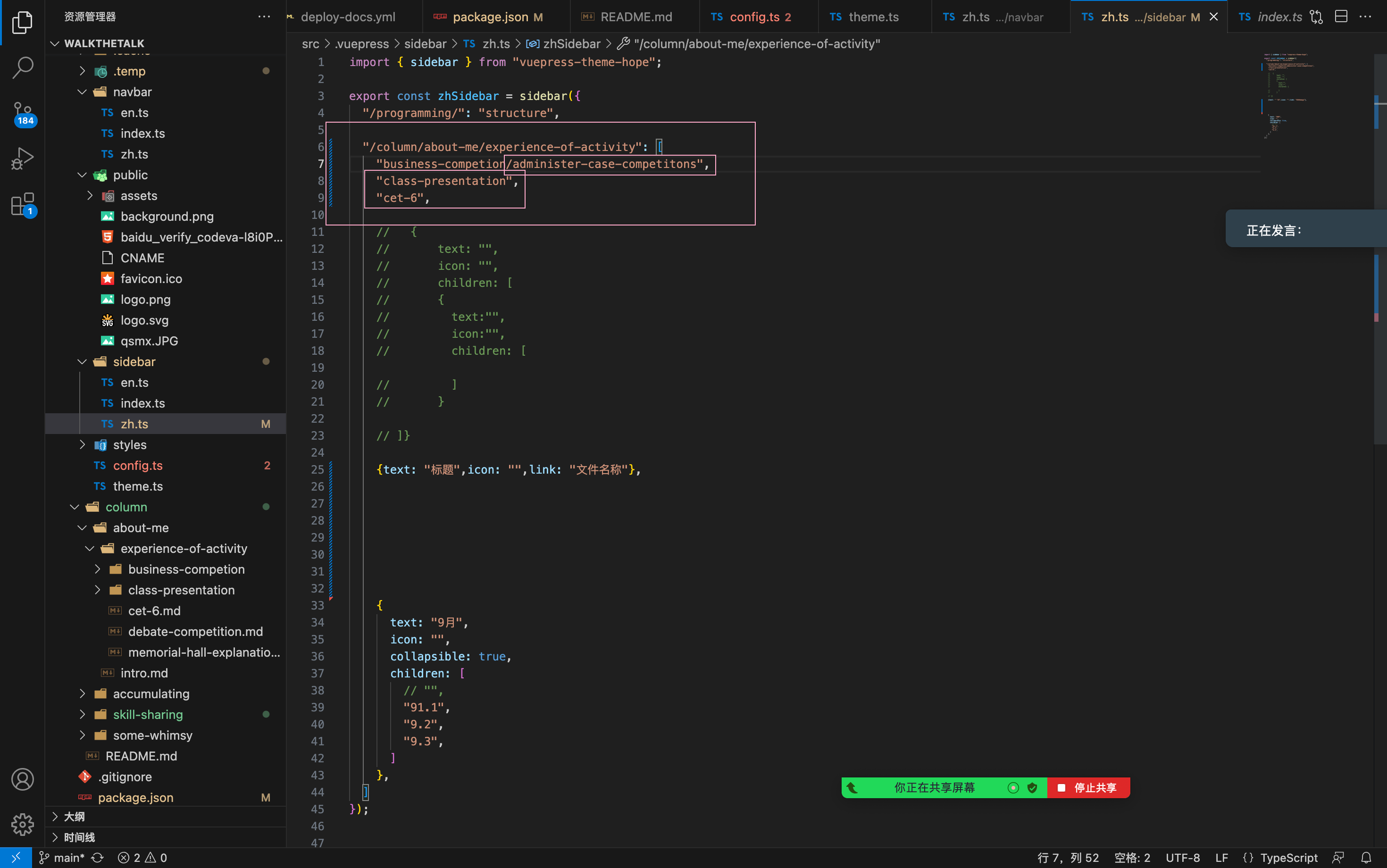Click the 正在发言 speaker popup
The height and width of the screenshot is (868, 1387).
tap(1306, 228)
